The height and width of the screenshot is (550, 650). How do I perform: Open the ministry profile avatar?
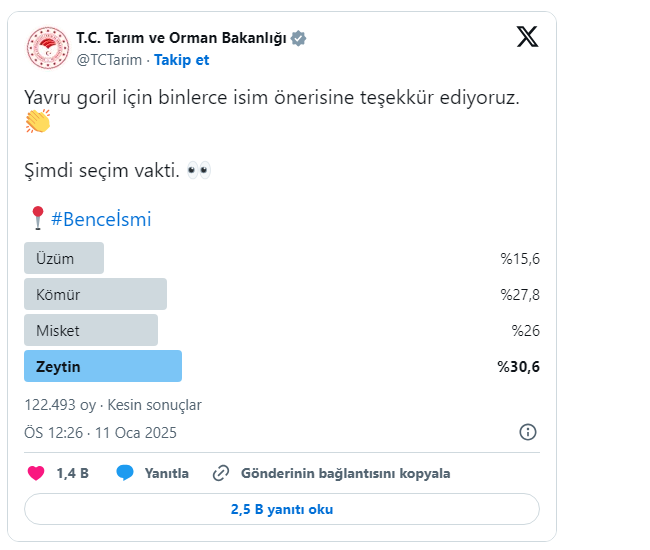point(46,48)
